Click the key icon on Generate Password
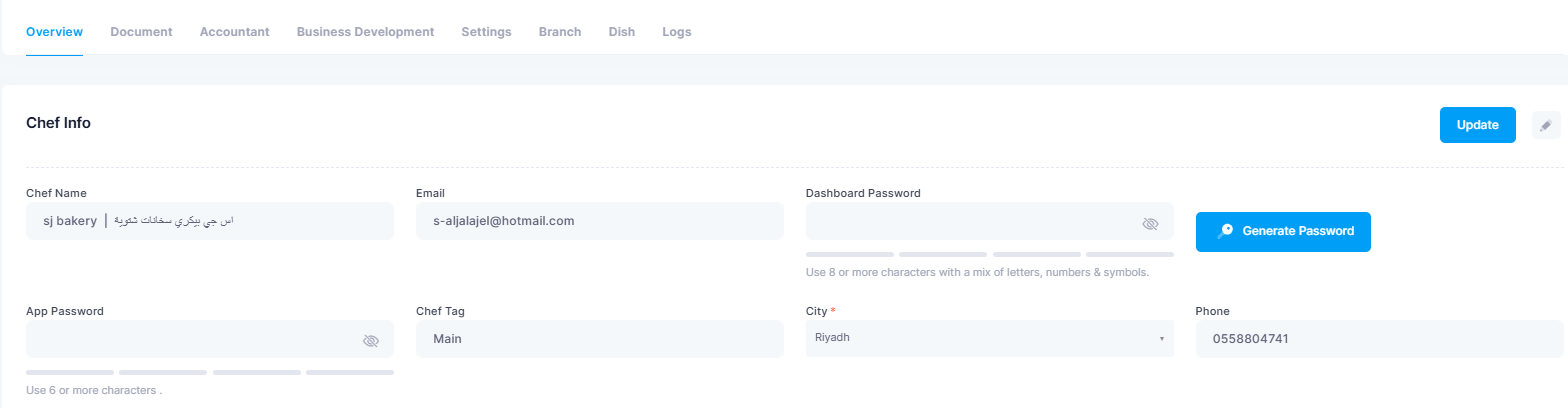This screenshot has height=408, width=1568. pos(1225,231)
